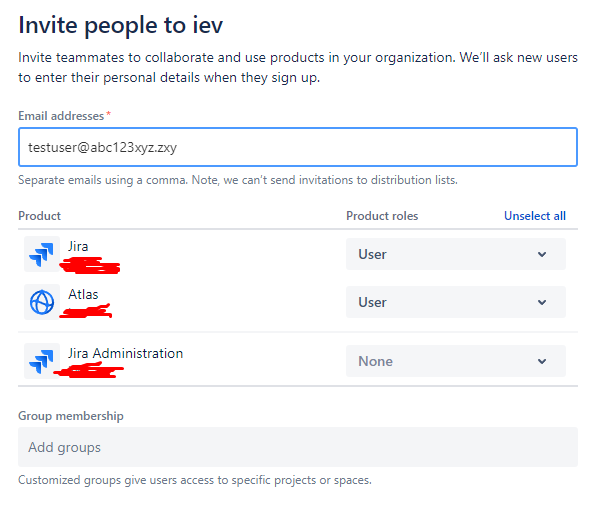Open the Jira Administration role dropdown
This screenshot has height=506, width=610.
point(456,361)
